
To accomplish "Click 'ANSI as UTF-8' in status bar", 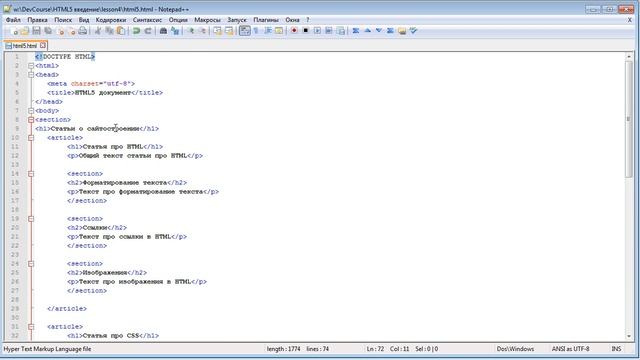I will (x=571, y=349).
